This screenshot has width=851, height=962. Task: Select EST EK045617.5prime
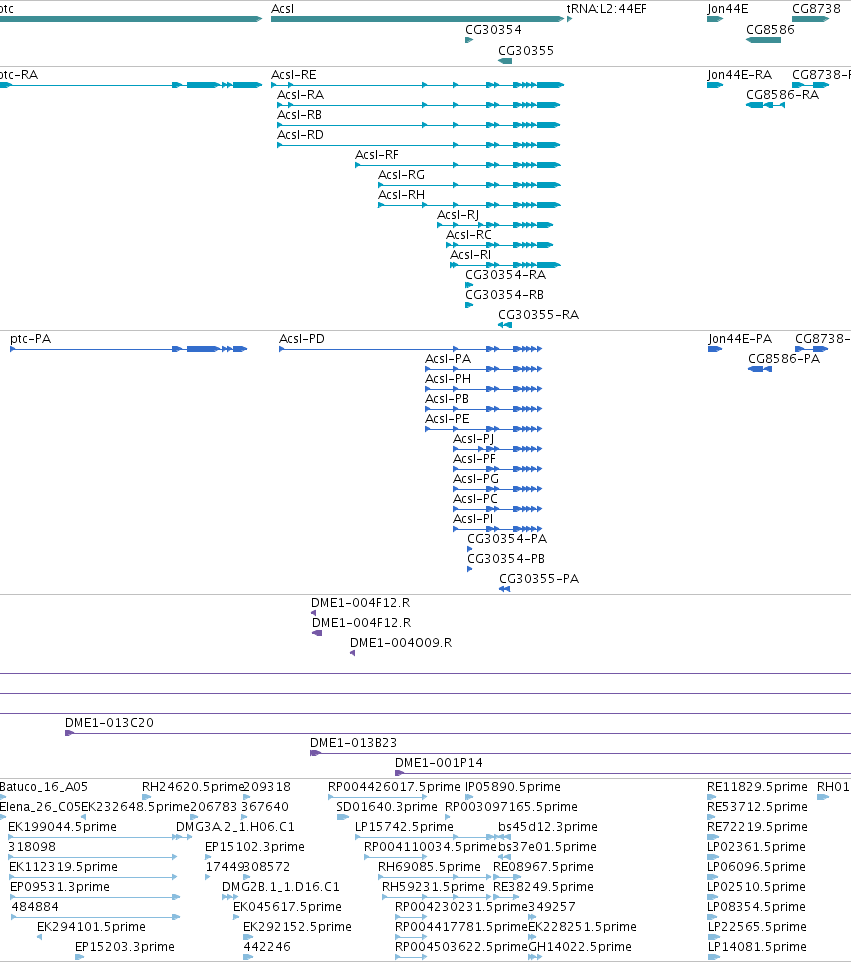tap(287, 907)
